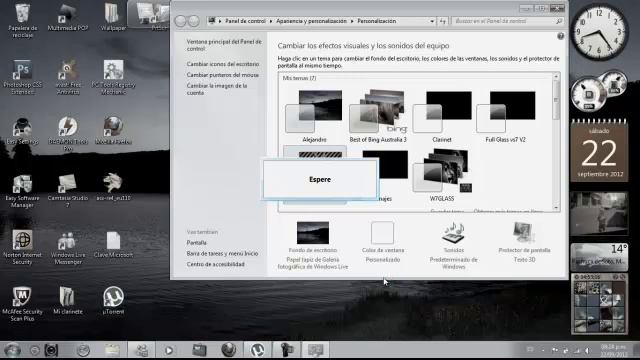Image resolution: width=640 pixels, height=360 pixels.
Task: Click Personalización breadcrumb
Action: [376, 21]
